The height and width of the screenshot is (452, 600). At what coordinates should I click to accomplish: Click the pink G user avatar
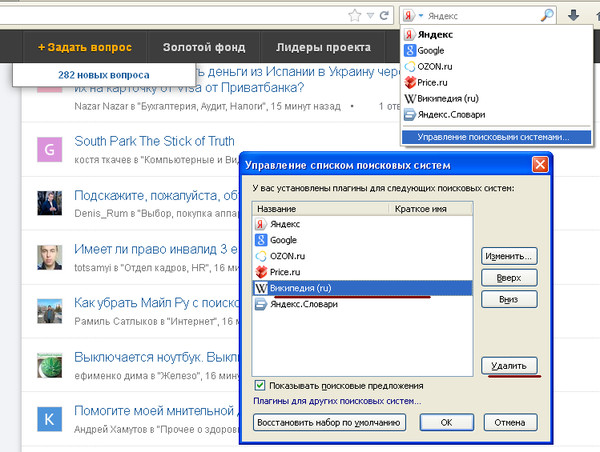[x=50, y=150]
